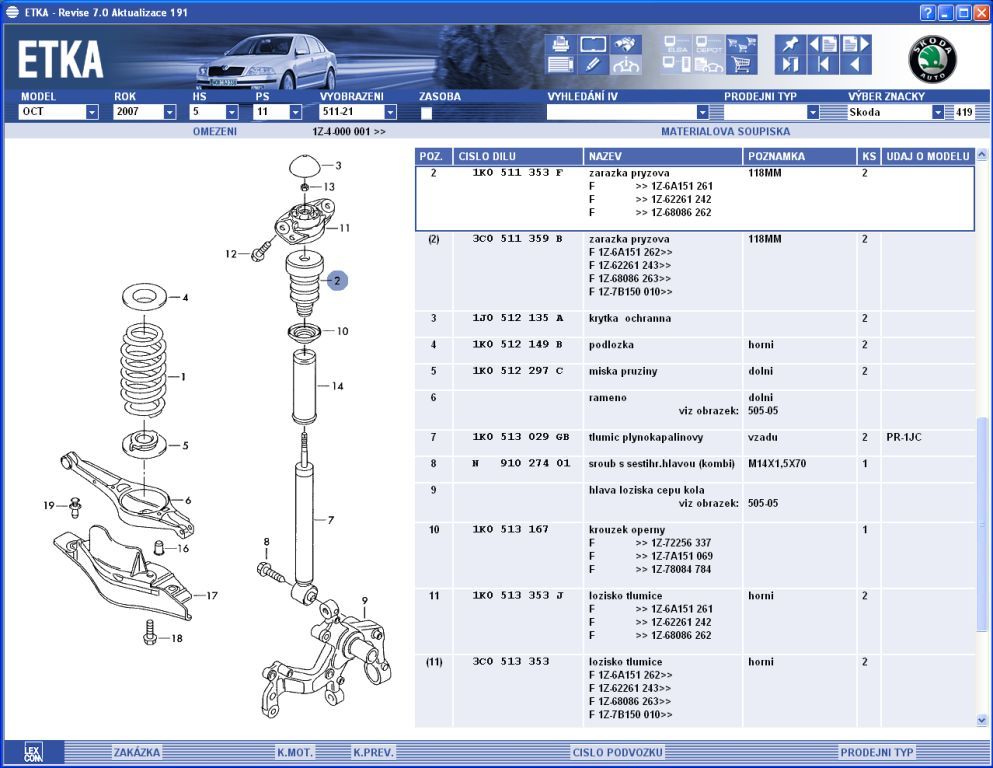Viewport: 993px width, 768px height.
Task: Click the pushpin icon
Action: click(x=790, y=44)
